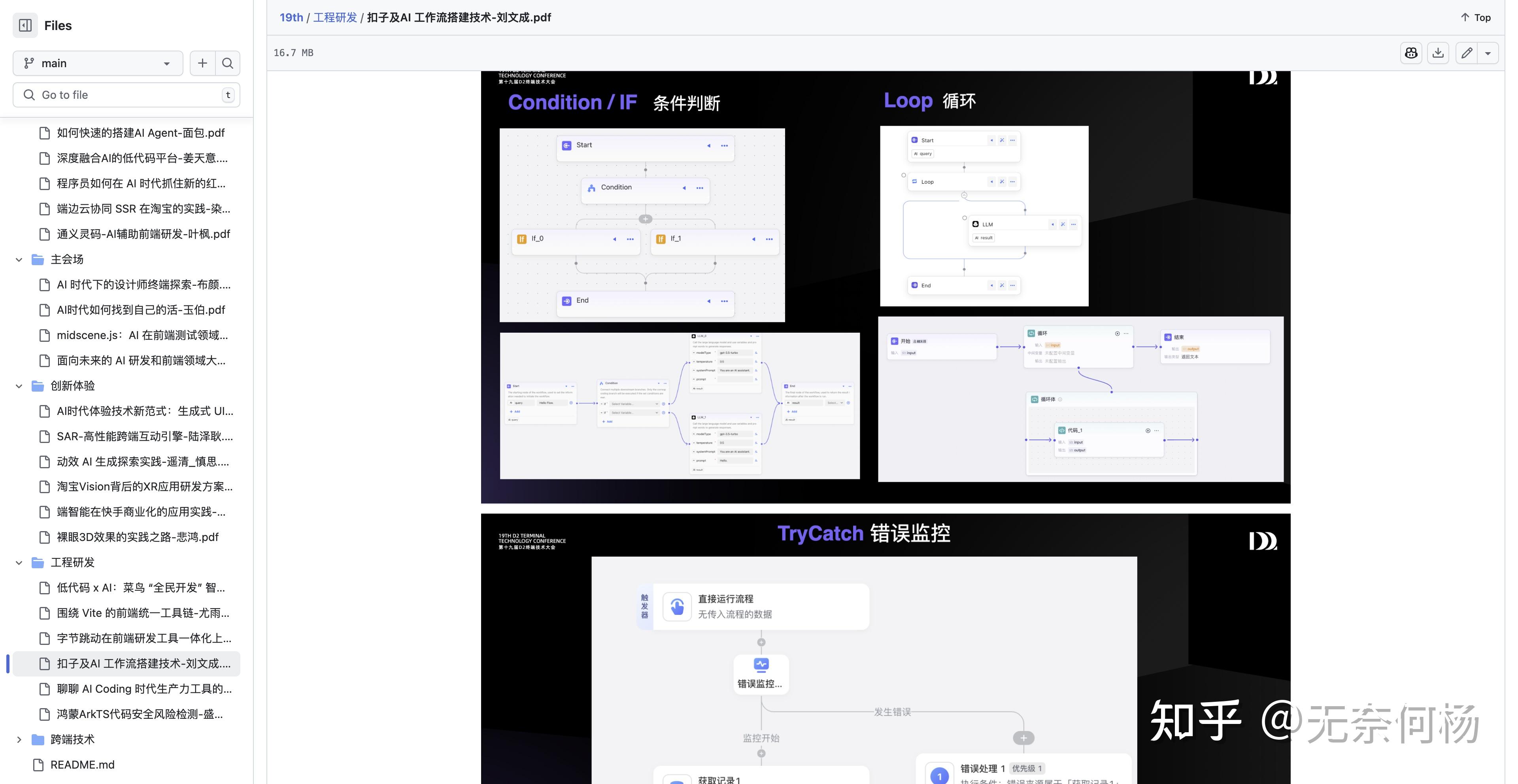Open the 工程研发 breadcrumb link
1518x784 pixels.
coord(335,17)
